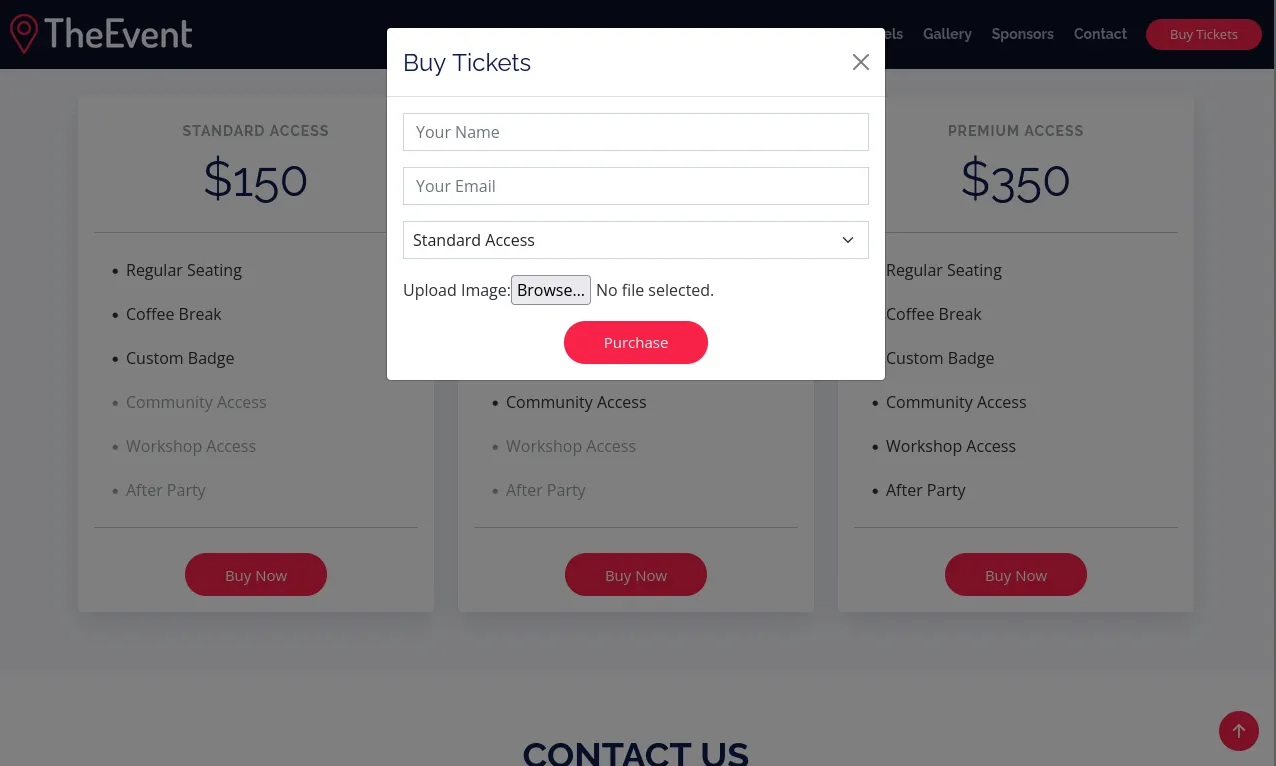Click Buy Now on the middle pricing card
Screen dimensions: 1276x766
click(x=635, y=575)
